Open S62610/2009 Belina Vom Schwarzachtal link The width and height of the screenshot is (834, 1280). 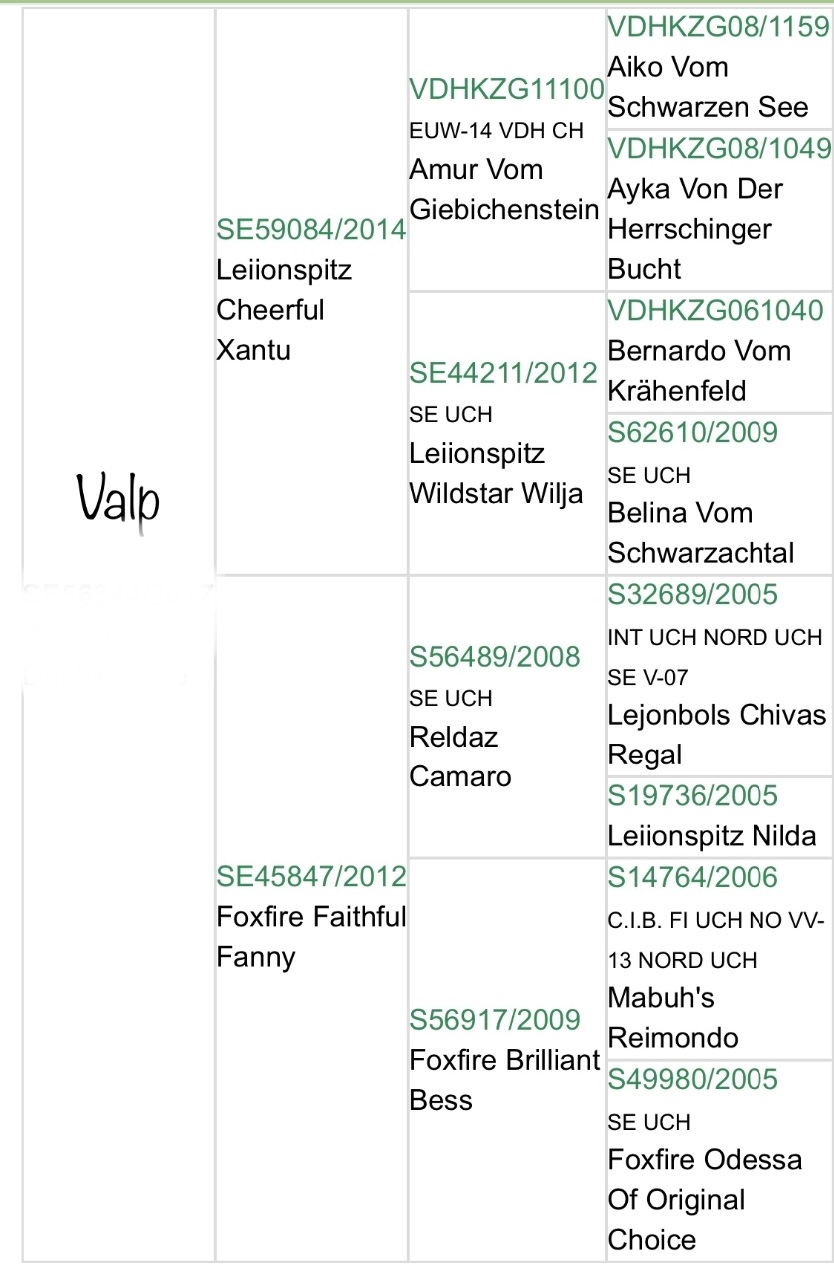(x=692, y=432)
